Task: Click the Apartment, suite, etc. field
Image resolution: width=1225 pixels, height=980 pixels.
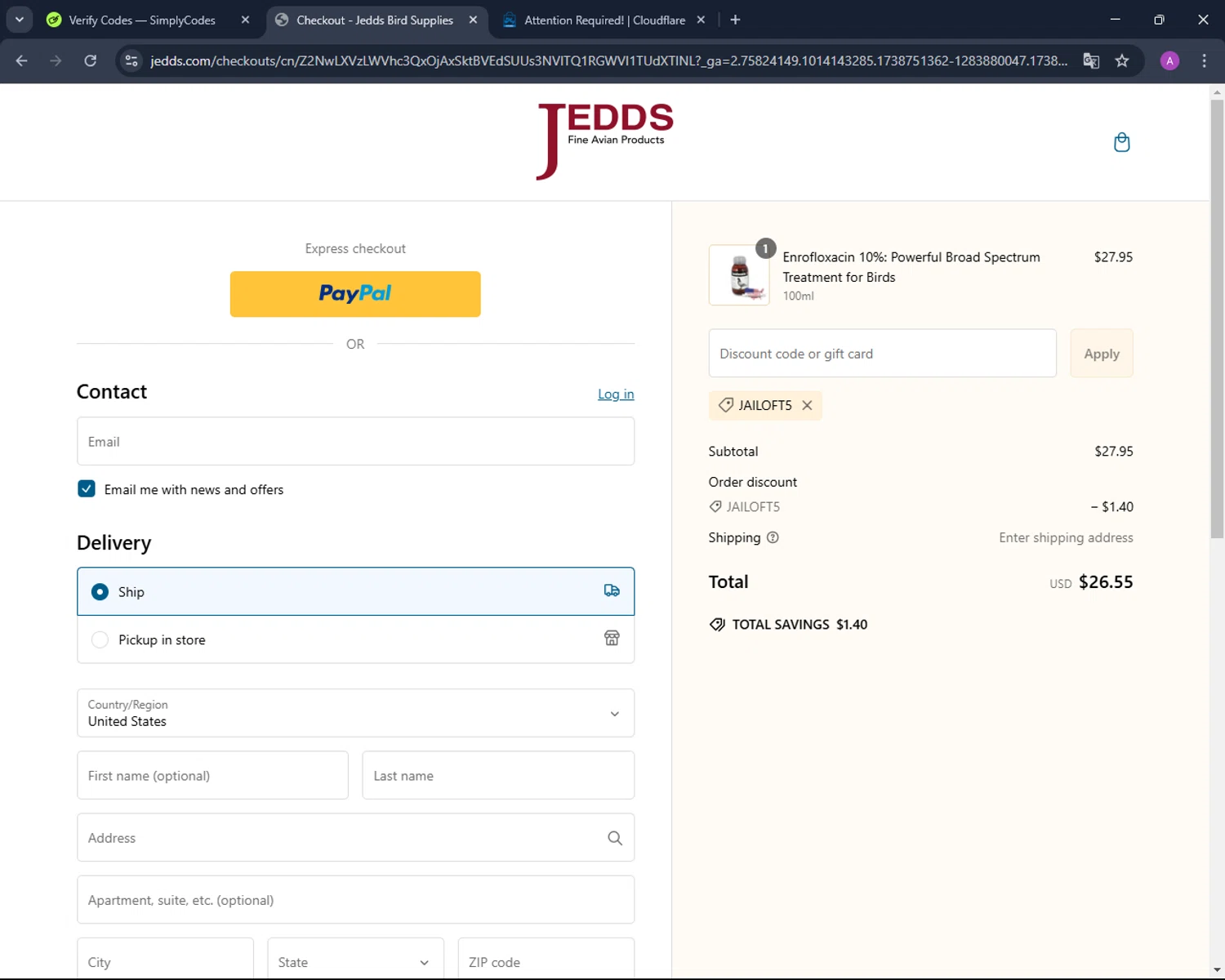Action: point(355,900)
